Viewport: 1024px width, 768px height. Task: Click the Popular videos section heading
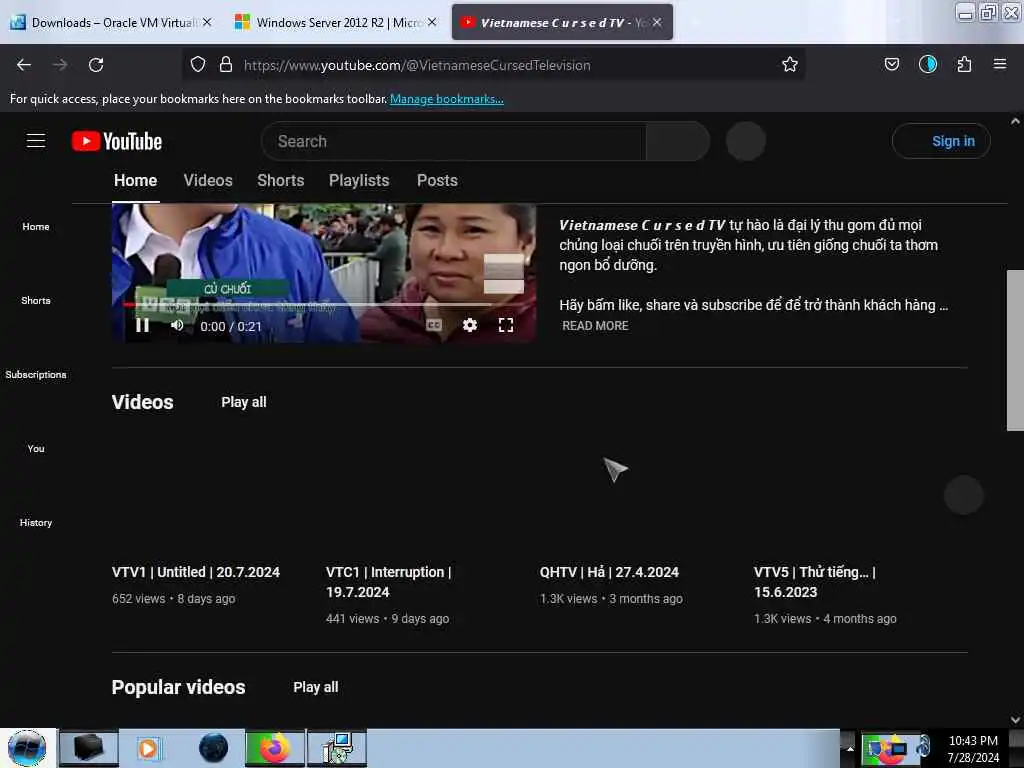[x=178, y=687]
